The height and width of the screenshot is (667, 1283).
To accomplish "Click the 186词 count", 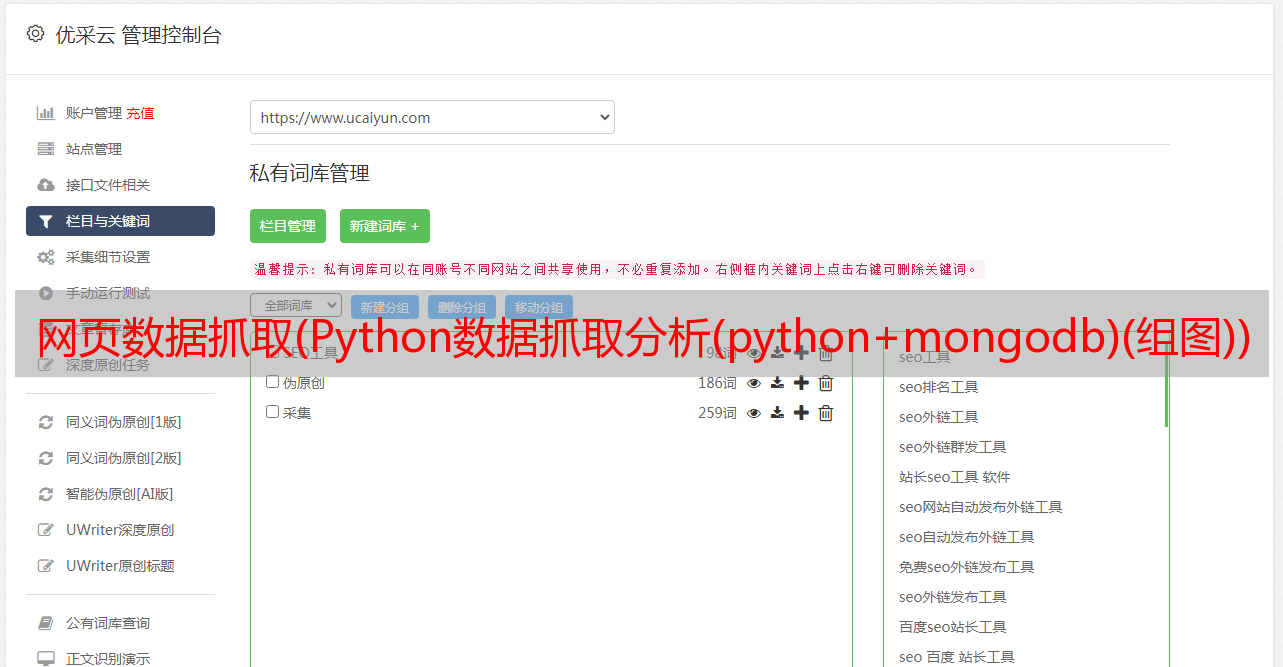I will tap(717, 383).
